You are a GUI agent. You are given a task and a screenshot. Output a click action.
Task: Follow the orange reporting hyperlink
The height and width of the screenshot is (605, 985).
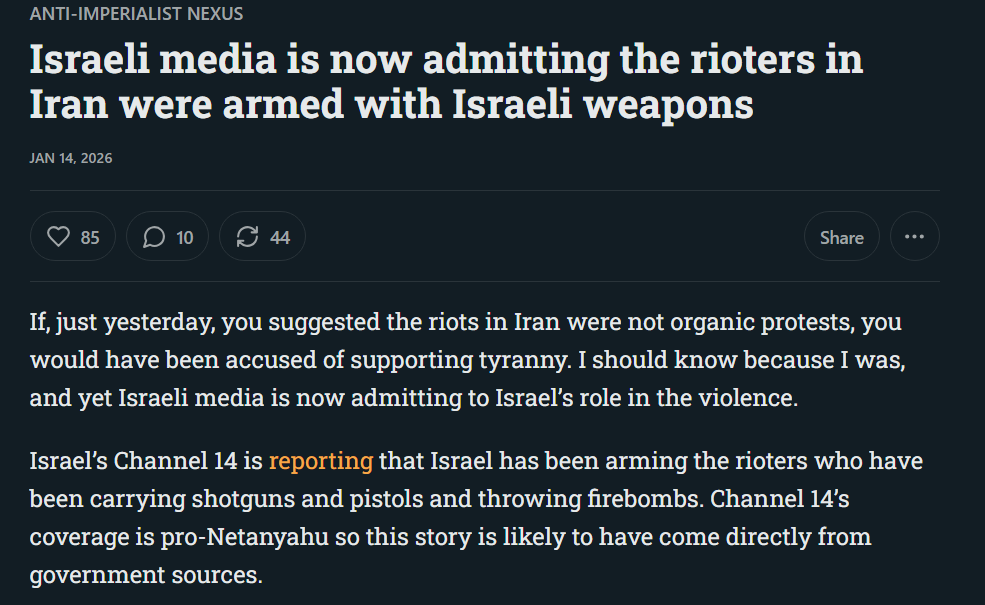[x=320, y=461]
